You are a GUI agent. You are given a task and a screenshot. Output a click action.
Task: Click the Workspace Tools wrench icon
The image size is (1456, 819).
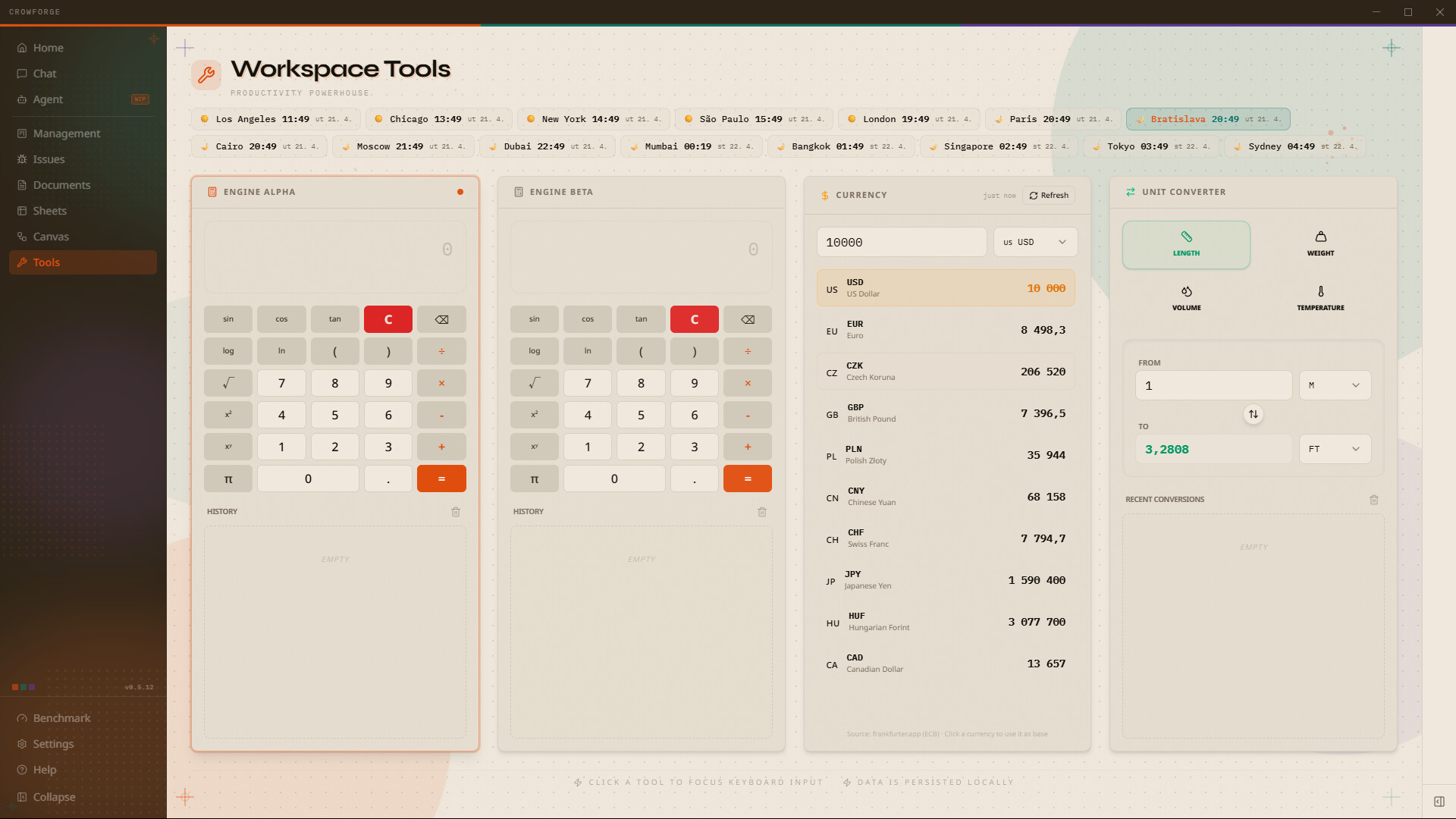(206, 74)
